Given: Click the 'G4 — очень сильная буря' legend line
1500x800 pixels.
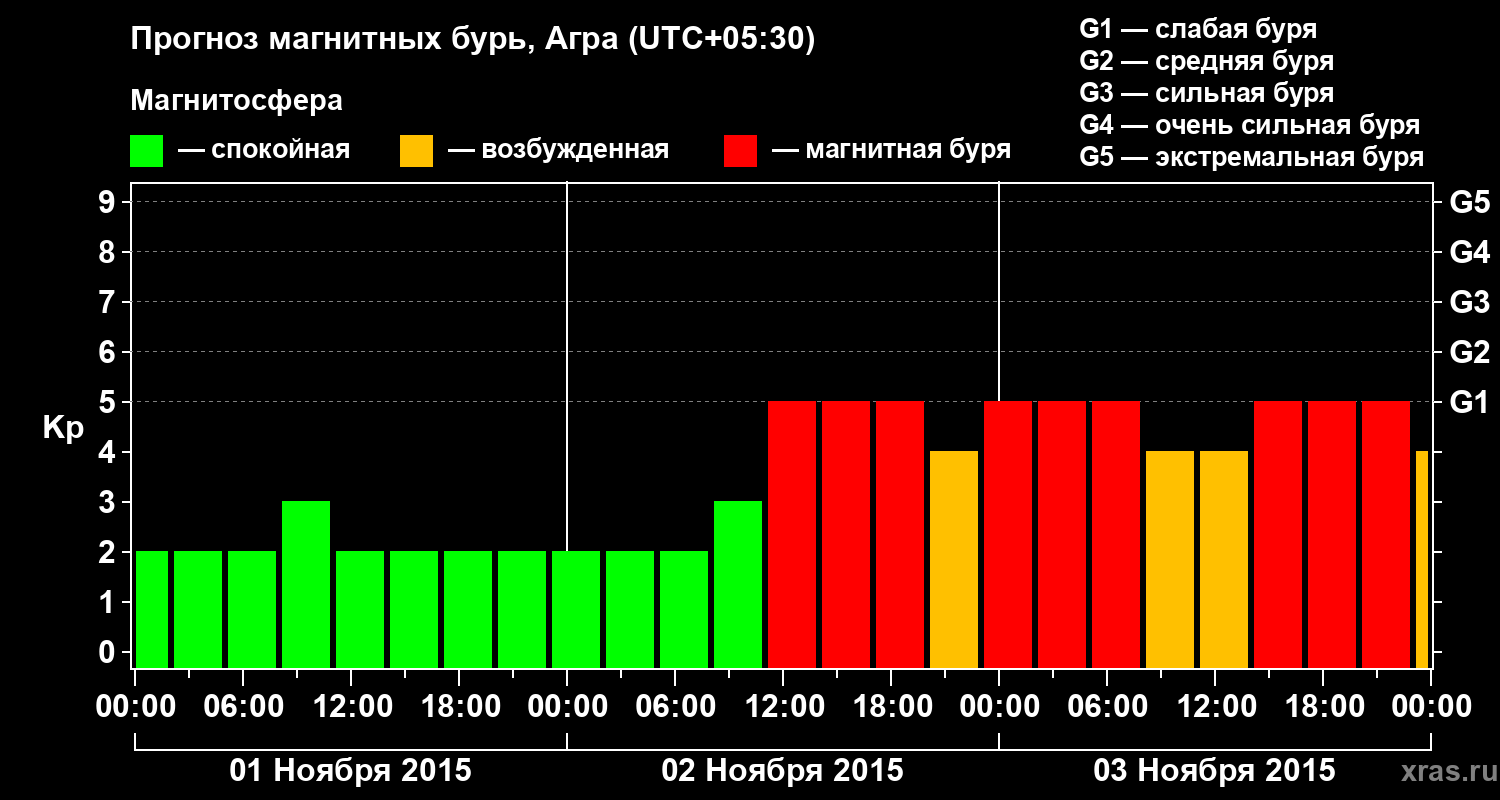Looking at the screenshot, I should [x=1249, y=125].
